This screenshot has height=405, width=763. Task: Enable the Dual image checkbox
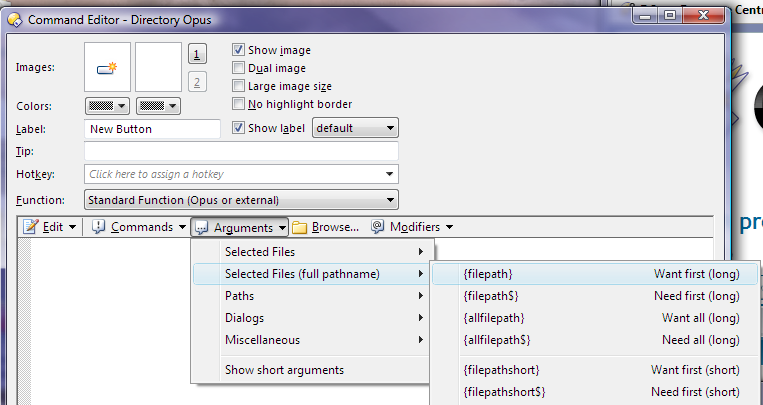click(239, 68)
